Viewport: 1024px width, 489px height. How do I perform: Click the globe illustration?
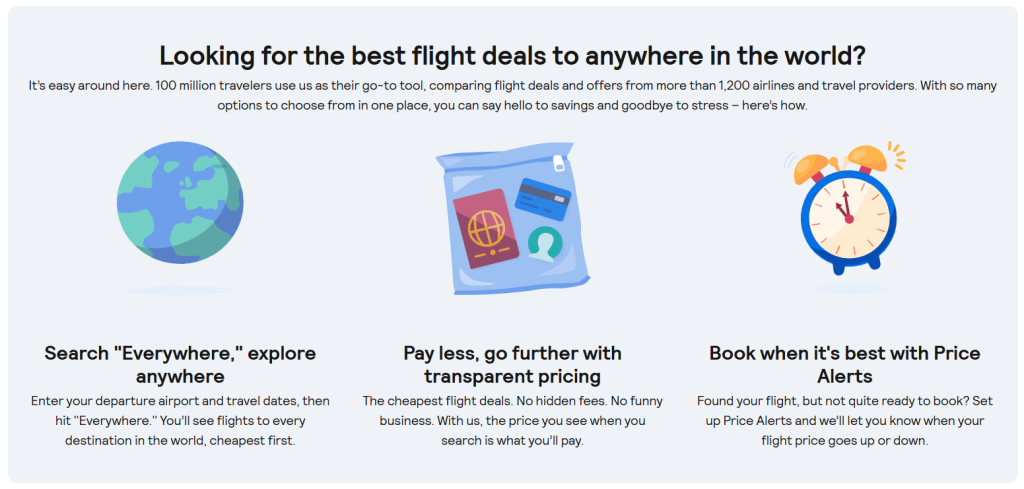pyautogui.click(x=179, y=206)
